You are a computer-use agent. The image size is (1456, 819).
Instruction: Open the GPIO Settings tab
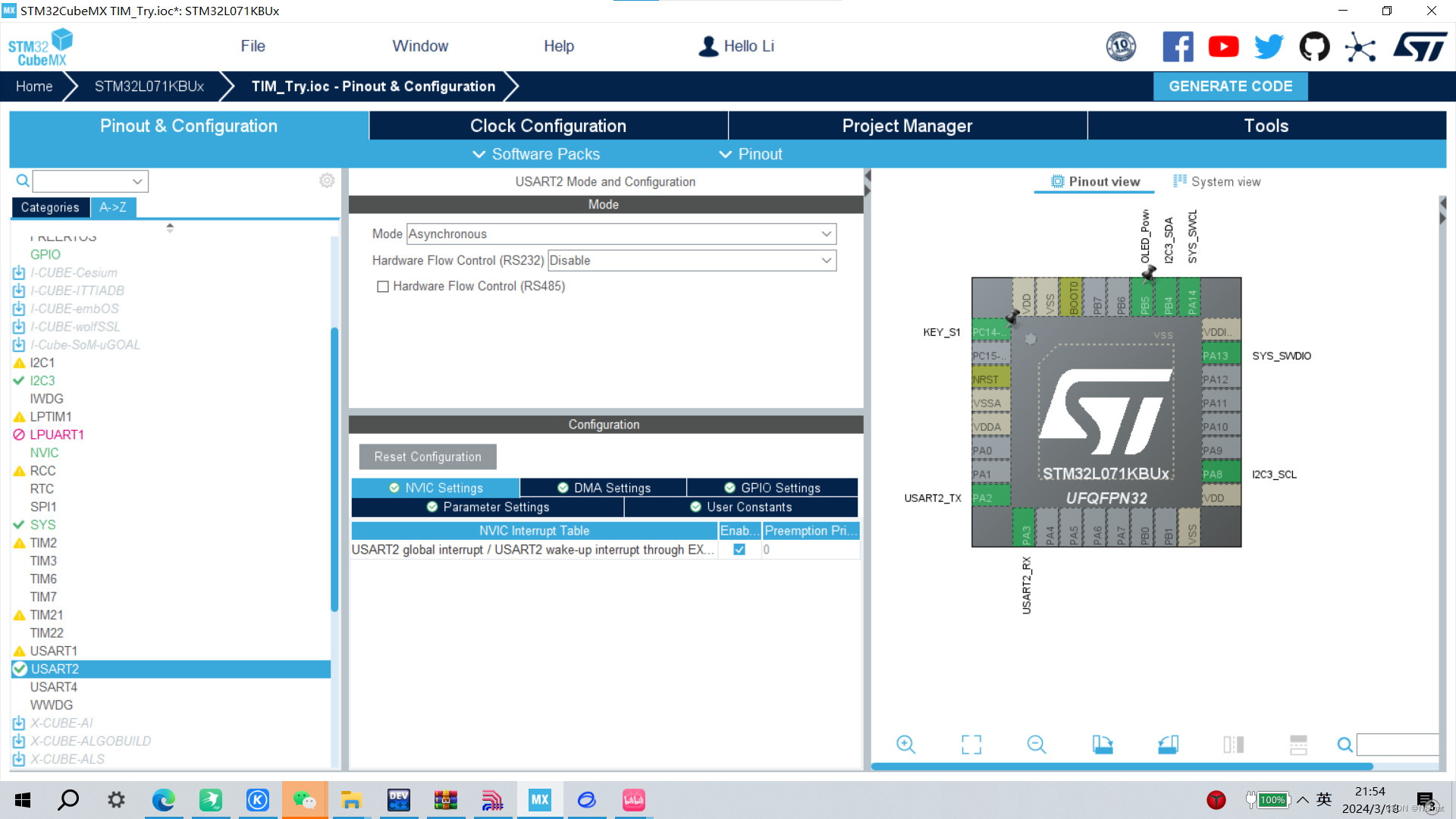[x=772, y=488]
